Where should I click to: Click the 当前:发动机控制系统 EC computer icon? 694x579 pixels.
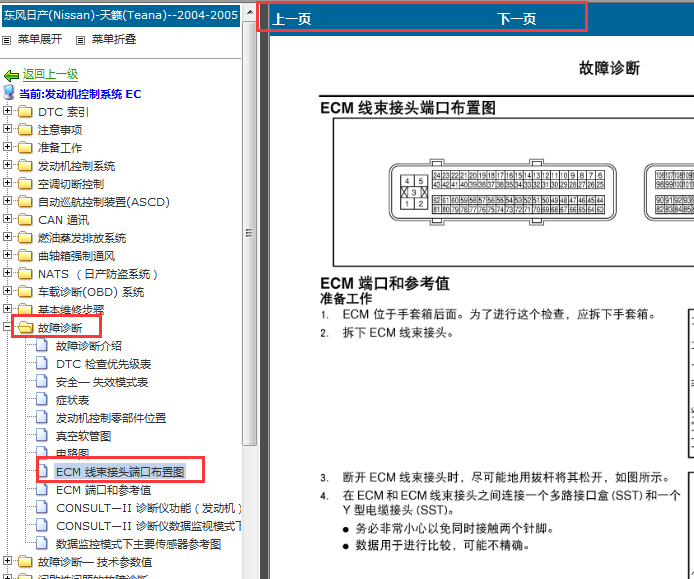(8, 93)
